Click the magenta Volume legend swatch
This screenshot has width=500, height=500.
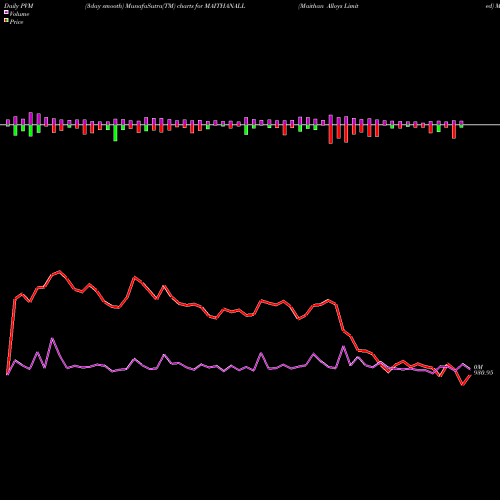point(6,13)
